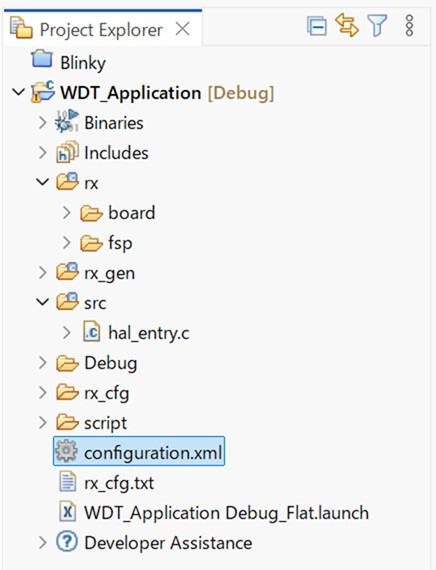The width and height of the screenshot is (436, 570).
Task: Open the View Menu three-dots icon
Action: (409, 25)
